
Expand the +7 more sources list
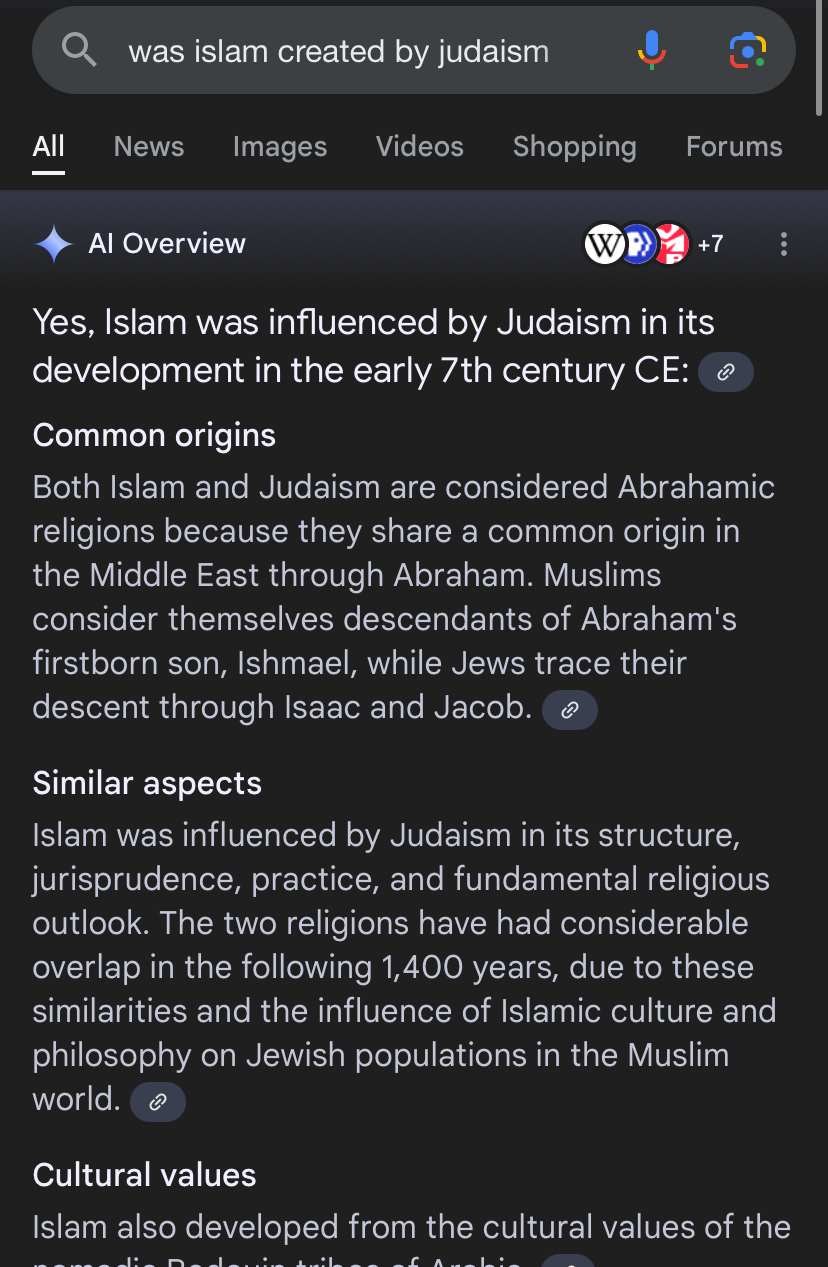[x=710, y=244]
